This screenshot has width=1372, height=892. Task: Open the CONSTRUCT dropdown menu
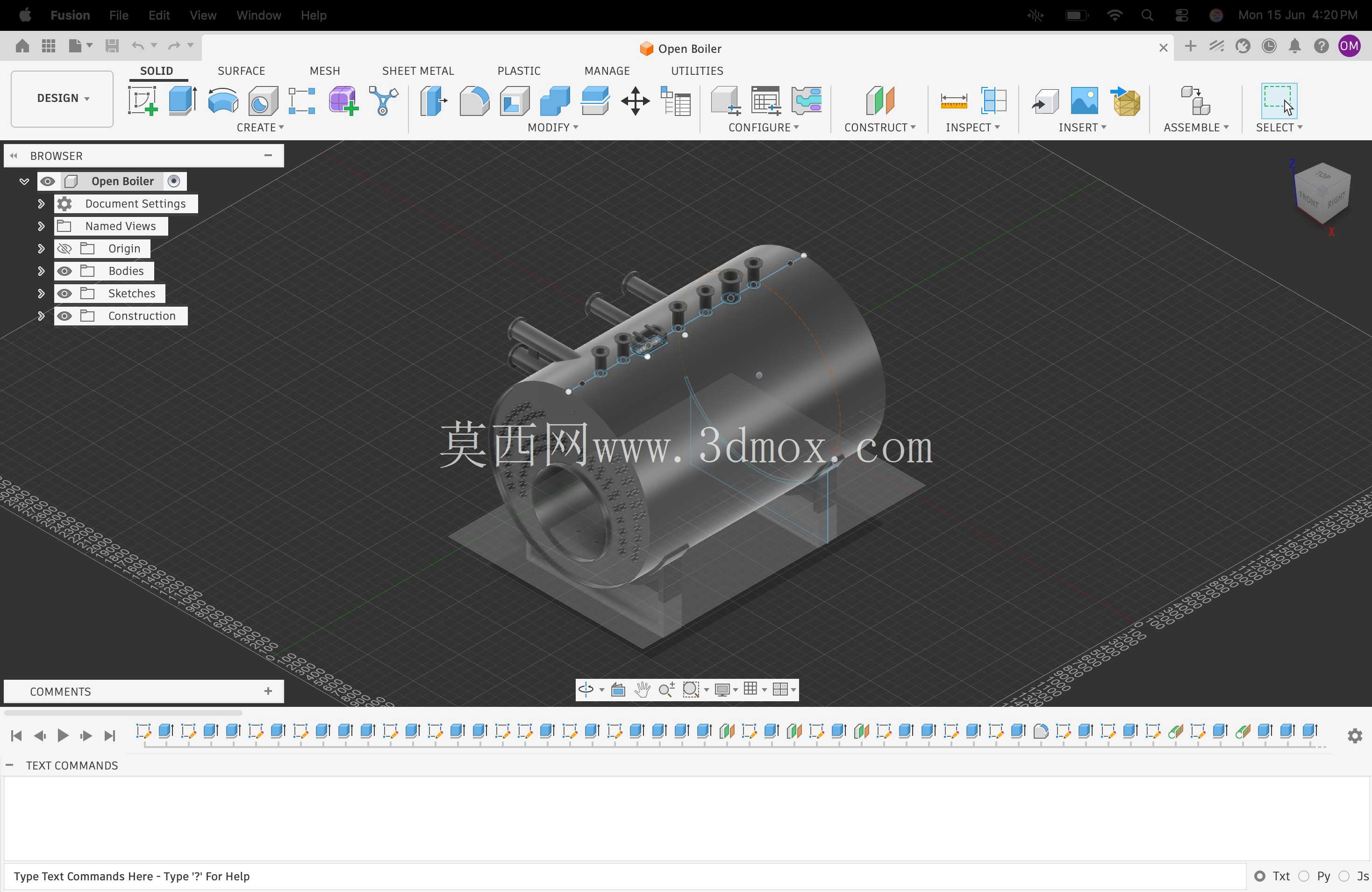[x=879, y=128]
